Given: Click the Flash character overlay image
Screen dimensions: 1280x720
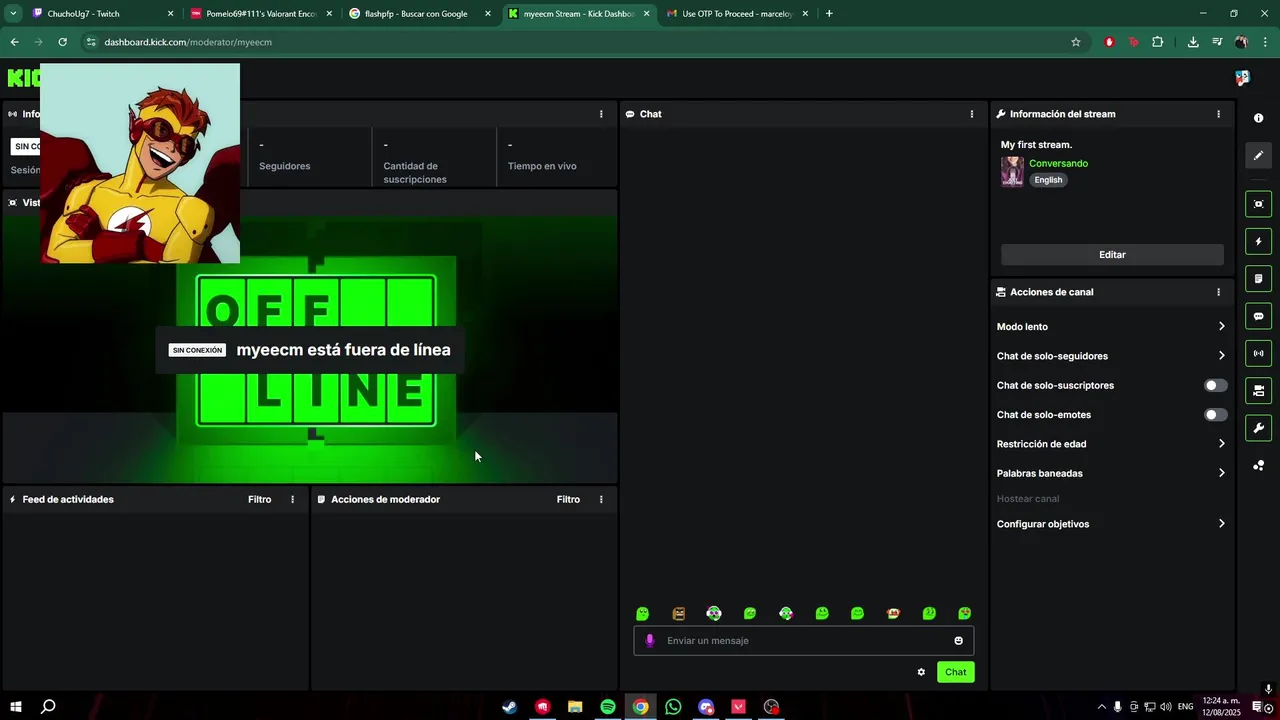Looking at the screenshot, I should pos(140,163).
